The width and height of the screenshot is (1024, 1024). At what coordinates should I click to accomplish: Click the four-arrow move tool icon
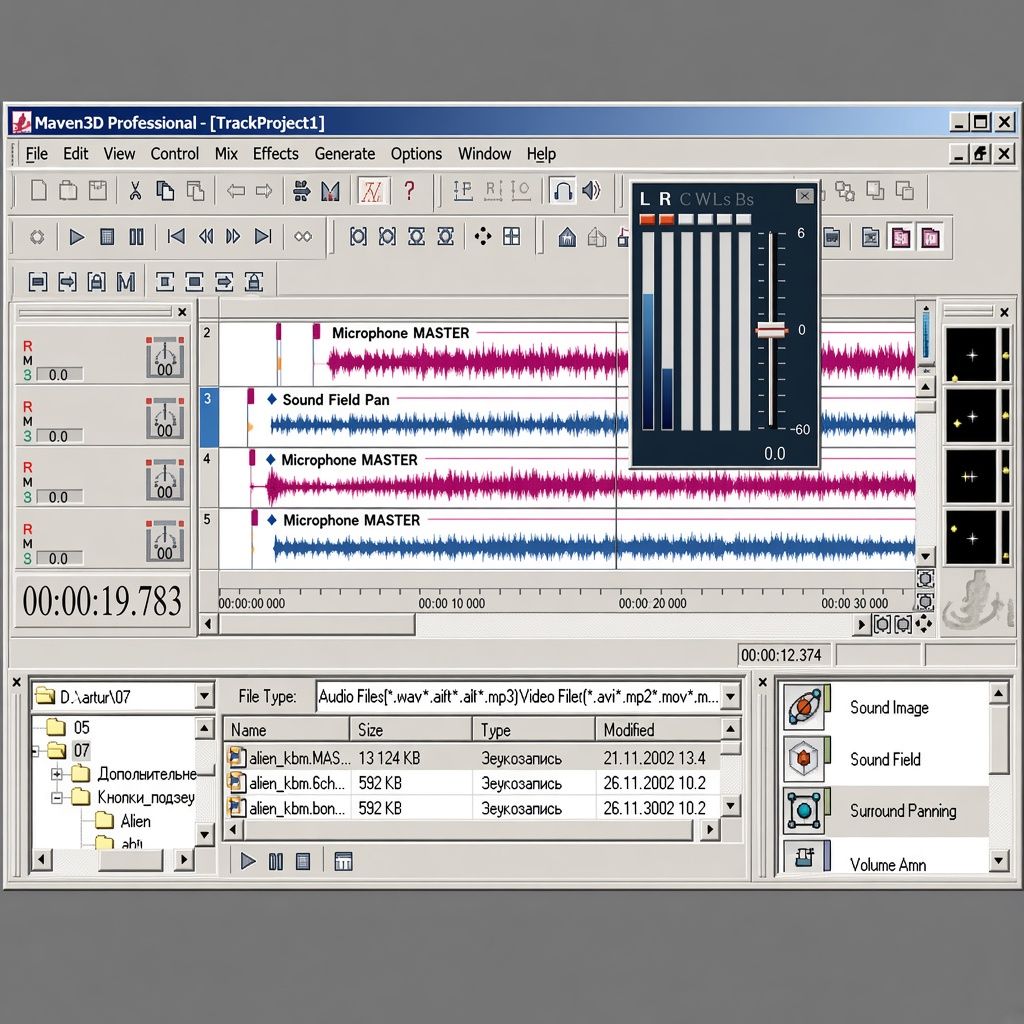[483, 236]
